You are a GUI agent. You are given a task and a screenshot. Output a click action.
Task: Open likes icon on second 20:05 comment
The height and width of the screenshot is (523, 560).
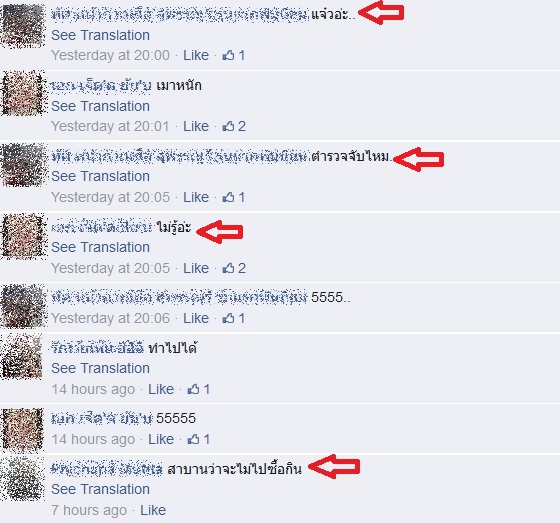(x=229, y=268)
